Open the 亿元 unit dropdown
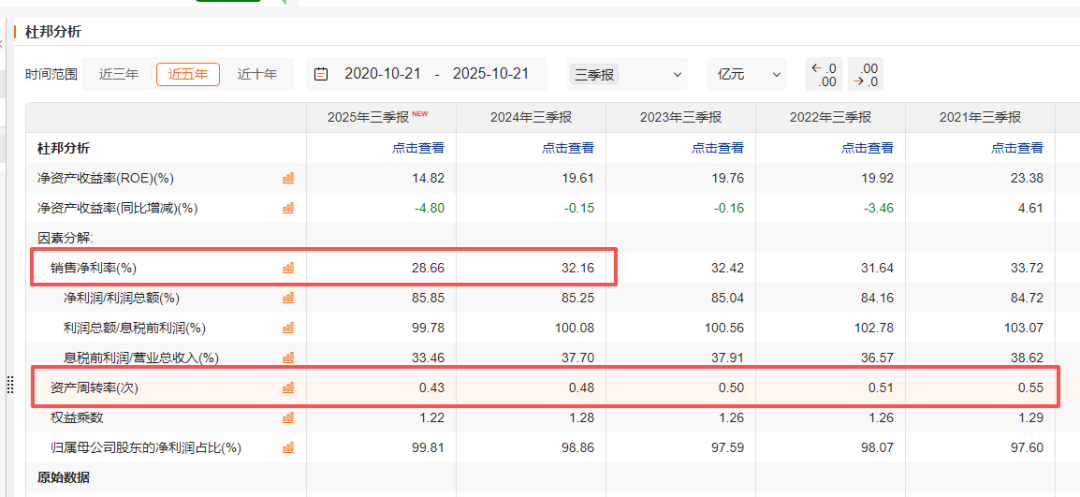This screenshot has width=1080, height=497. coord(746,74)
